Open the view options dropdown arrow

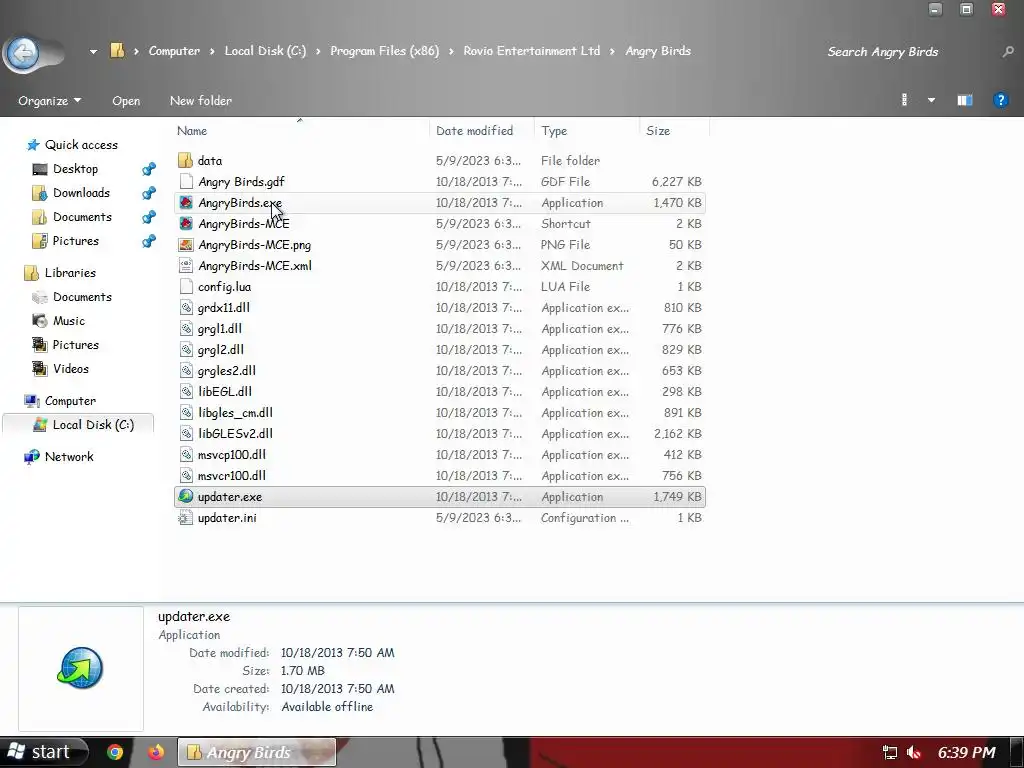931,100
